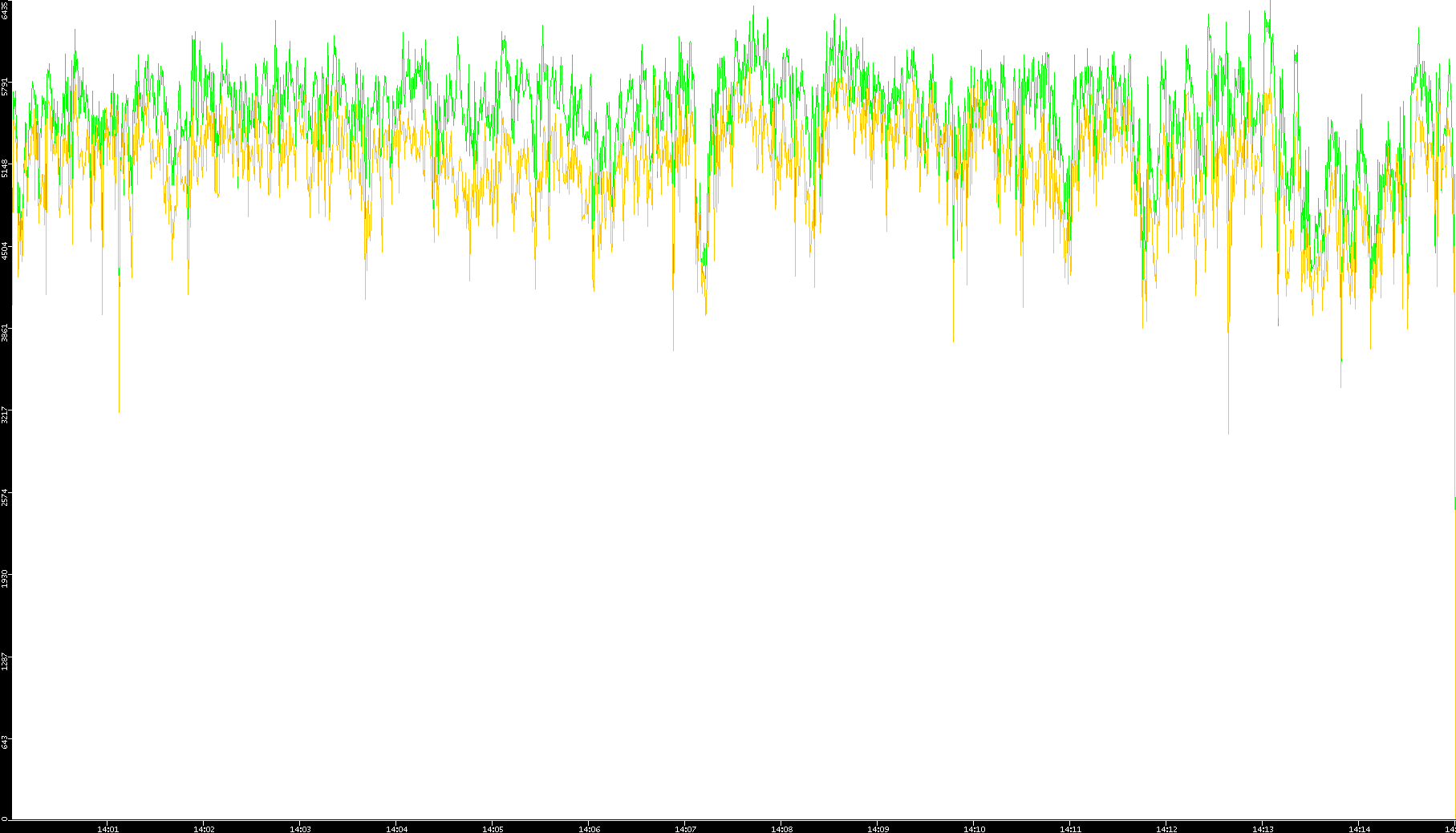Click the 14:13 time axis label

[1263, 829]
